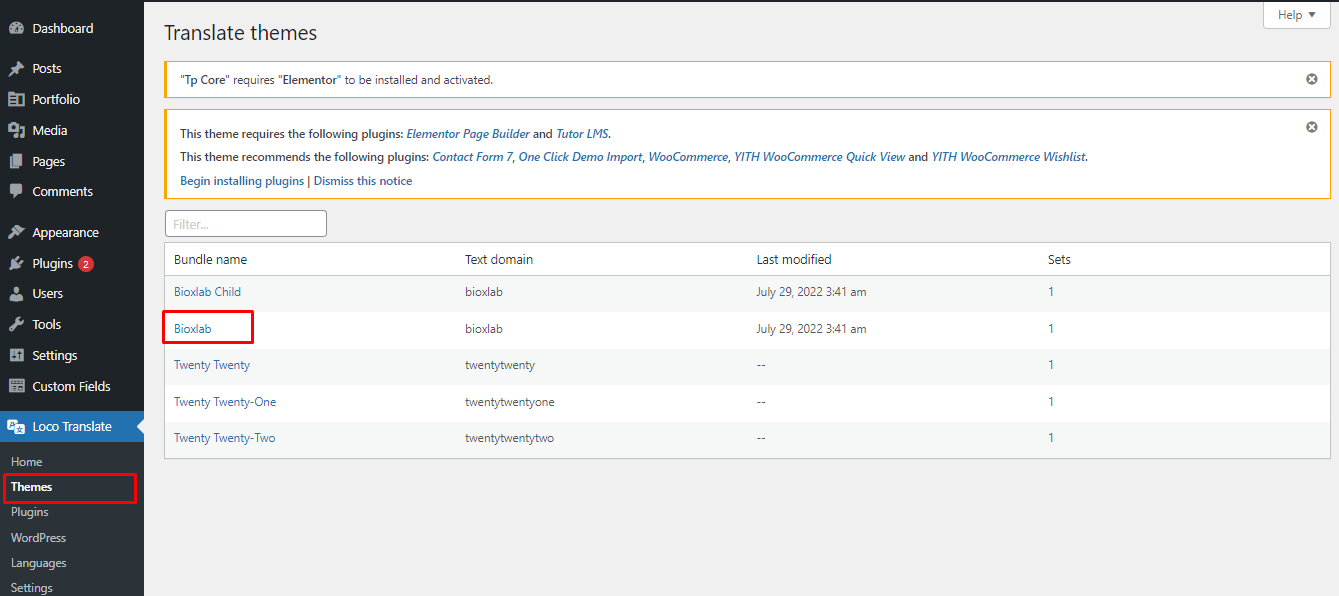Dismiss the required plugins theme notice
This screenshot has width=1339, height=596.
click(1312, 127)
